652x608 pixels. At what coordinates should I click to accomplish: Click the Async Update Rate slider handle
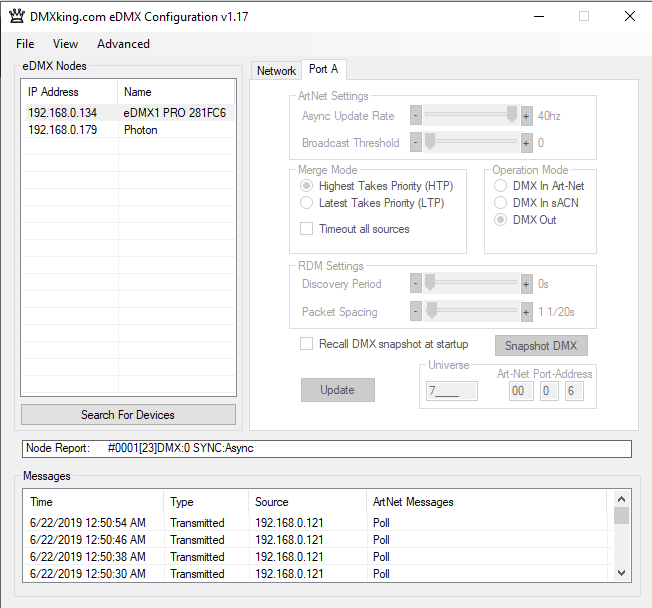click(511, 114)
